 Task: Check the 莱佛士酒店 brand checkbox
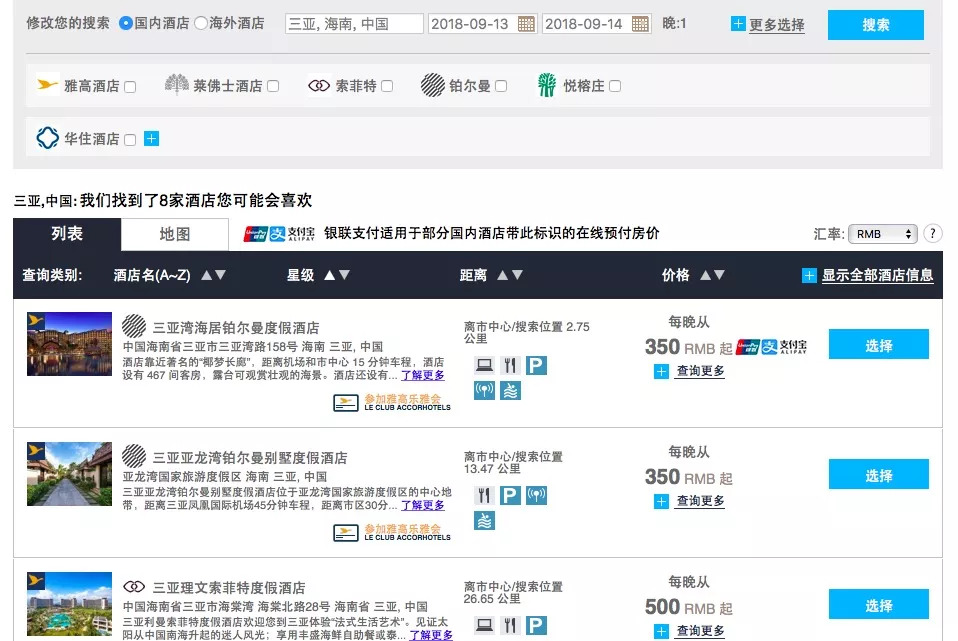click(x=273, y=86)
